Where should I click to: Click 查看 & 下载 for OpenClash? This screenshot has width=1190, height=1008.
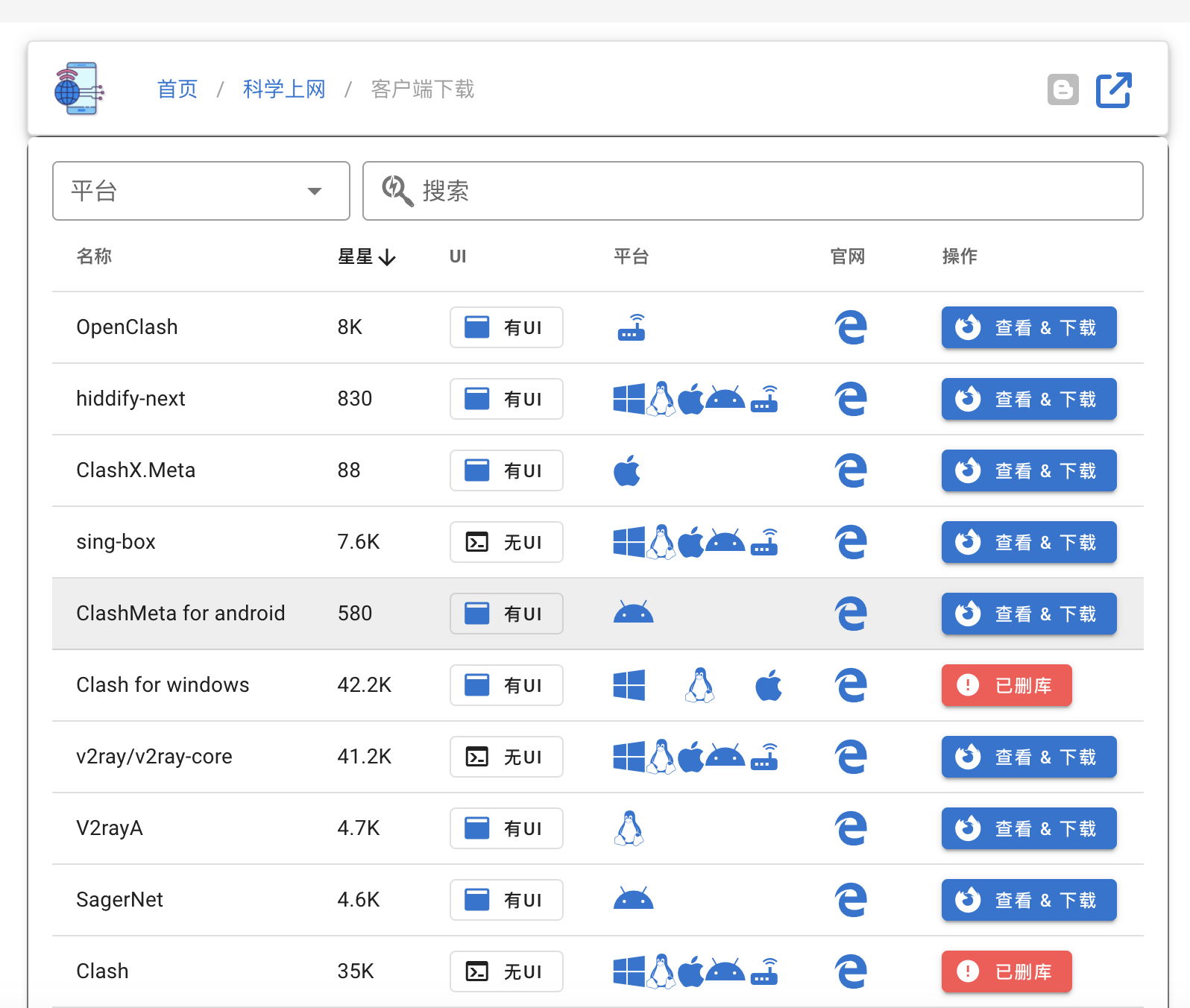1029,327
